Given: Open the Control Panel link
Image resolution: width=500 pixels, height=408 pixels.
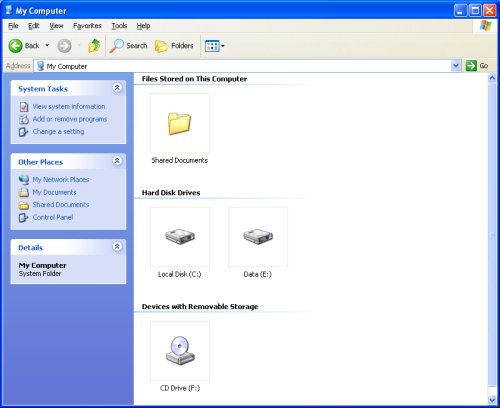Looking at the screenshot, I should point(53,217).
